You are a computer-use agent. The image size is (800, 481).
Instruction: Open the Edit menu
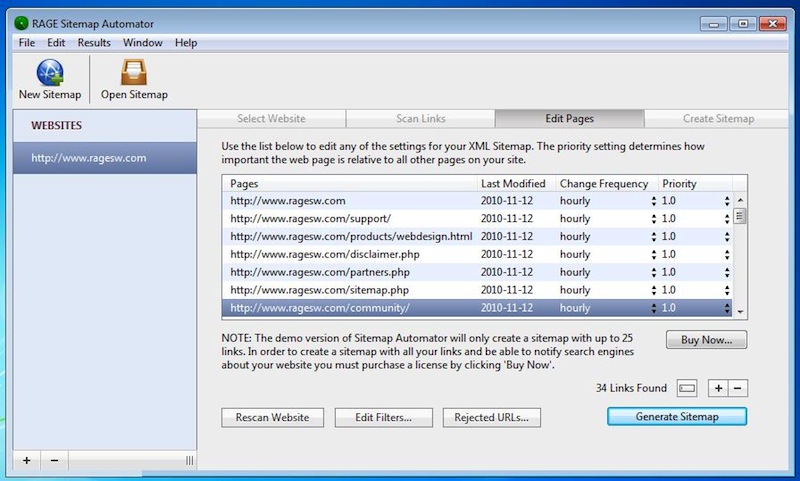point(56,43)
